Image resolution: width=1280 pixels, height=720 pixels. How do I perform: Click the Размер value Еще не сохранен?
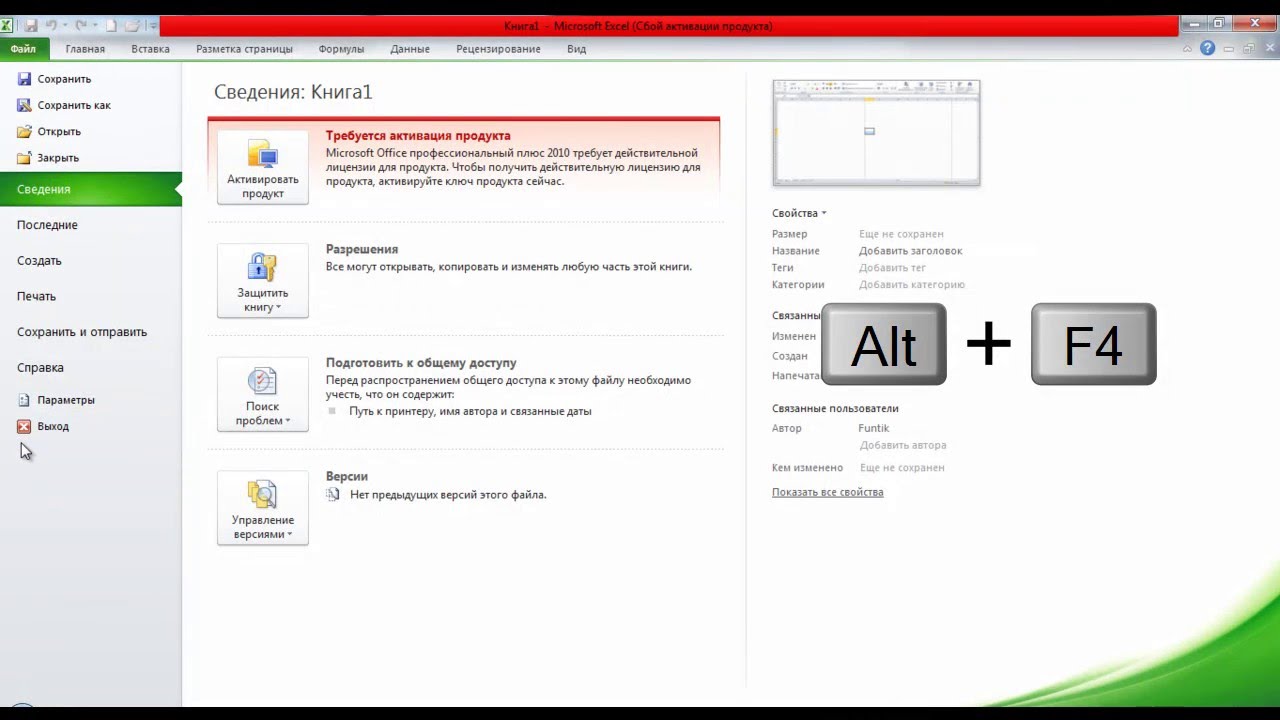tap(901, 234)
